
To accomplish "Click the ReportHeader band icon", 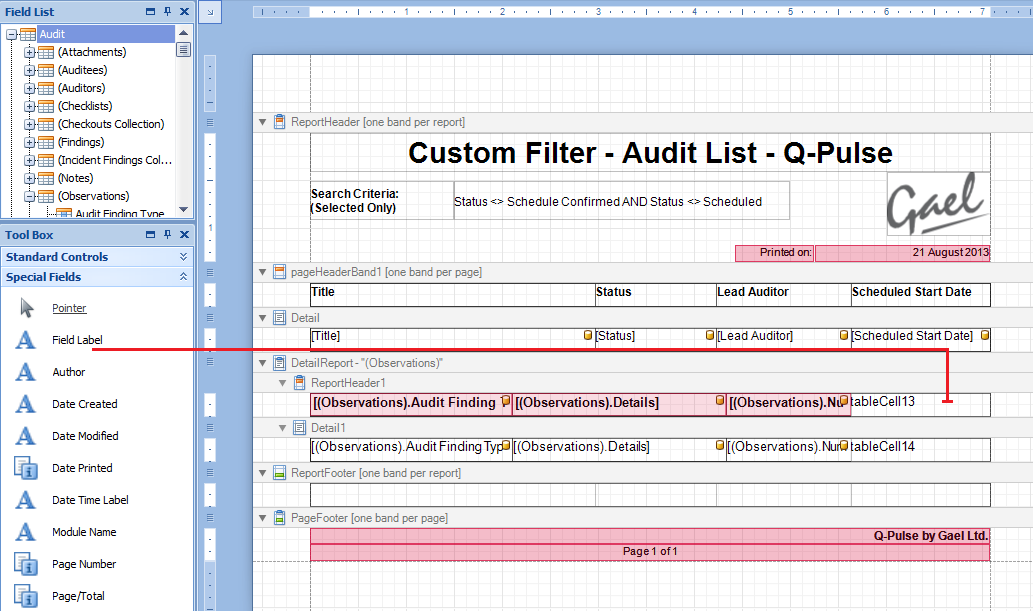I will (279, 122).
